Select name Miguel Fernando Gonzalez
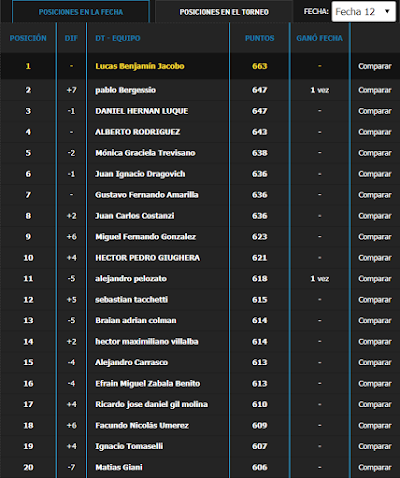 pos(145,237)
